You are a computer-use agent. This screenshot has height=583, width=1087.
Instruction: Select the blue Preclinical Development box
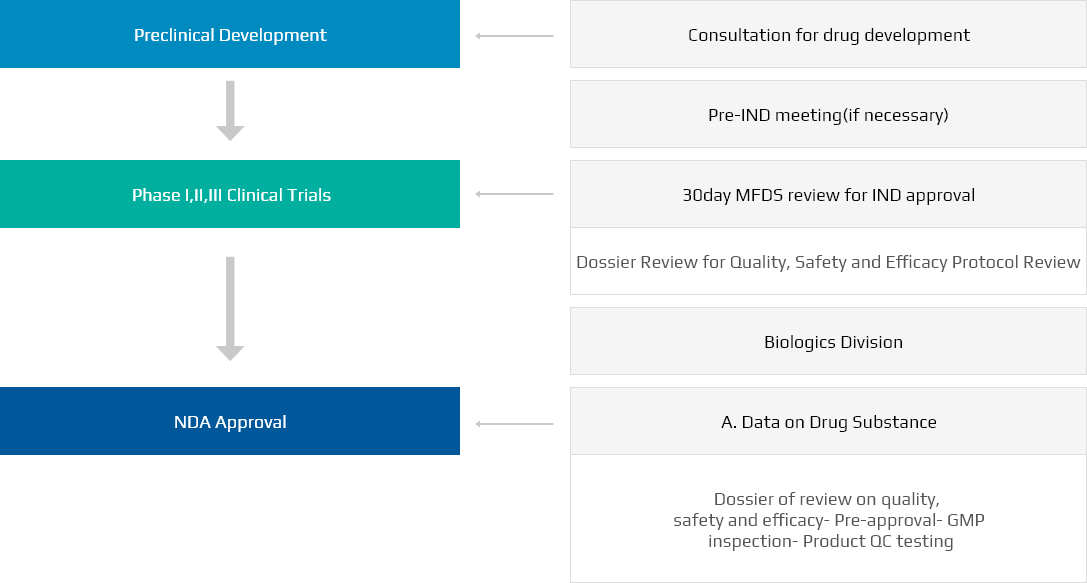[x=230, y=35]
